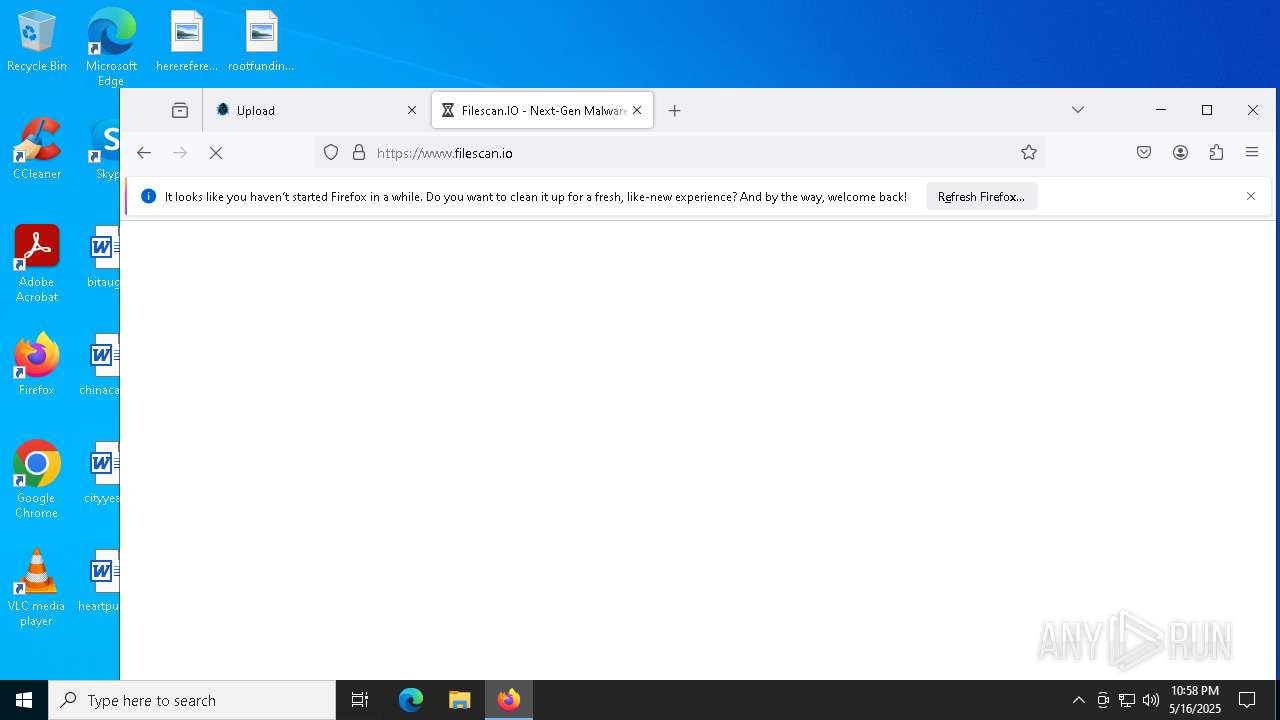This screenshot has height=720, width=1280.
Task: Select the Google Chrome desktop shortcut
Action: (37, 480)
